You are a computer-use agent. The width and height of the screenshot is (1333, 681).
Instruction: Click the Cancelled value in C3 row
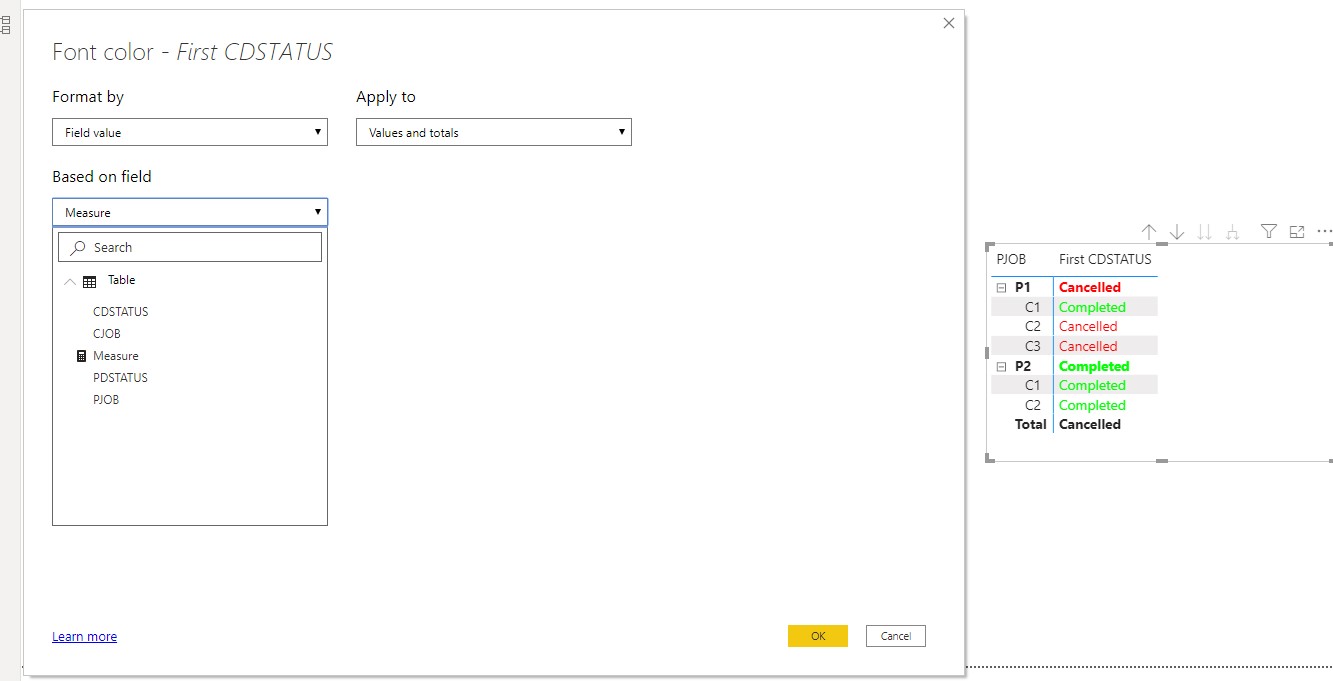pyautogui.click(x=1088, y=346)
